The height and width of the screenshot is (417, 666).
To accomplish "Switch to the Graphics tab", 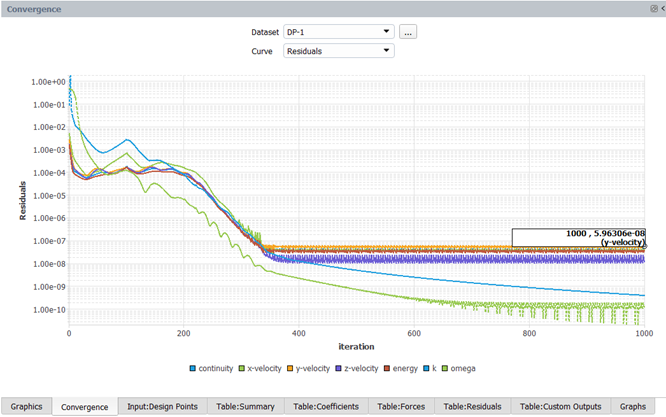I will click(26, 406).
